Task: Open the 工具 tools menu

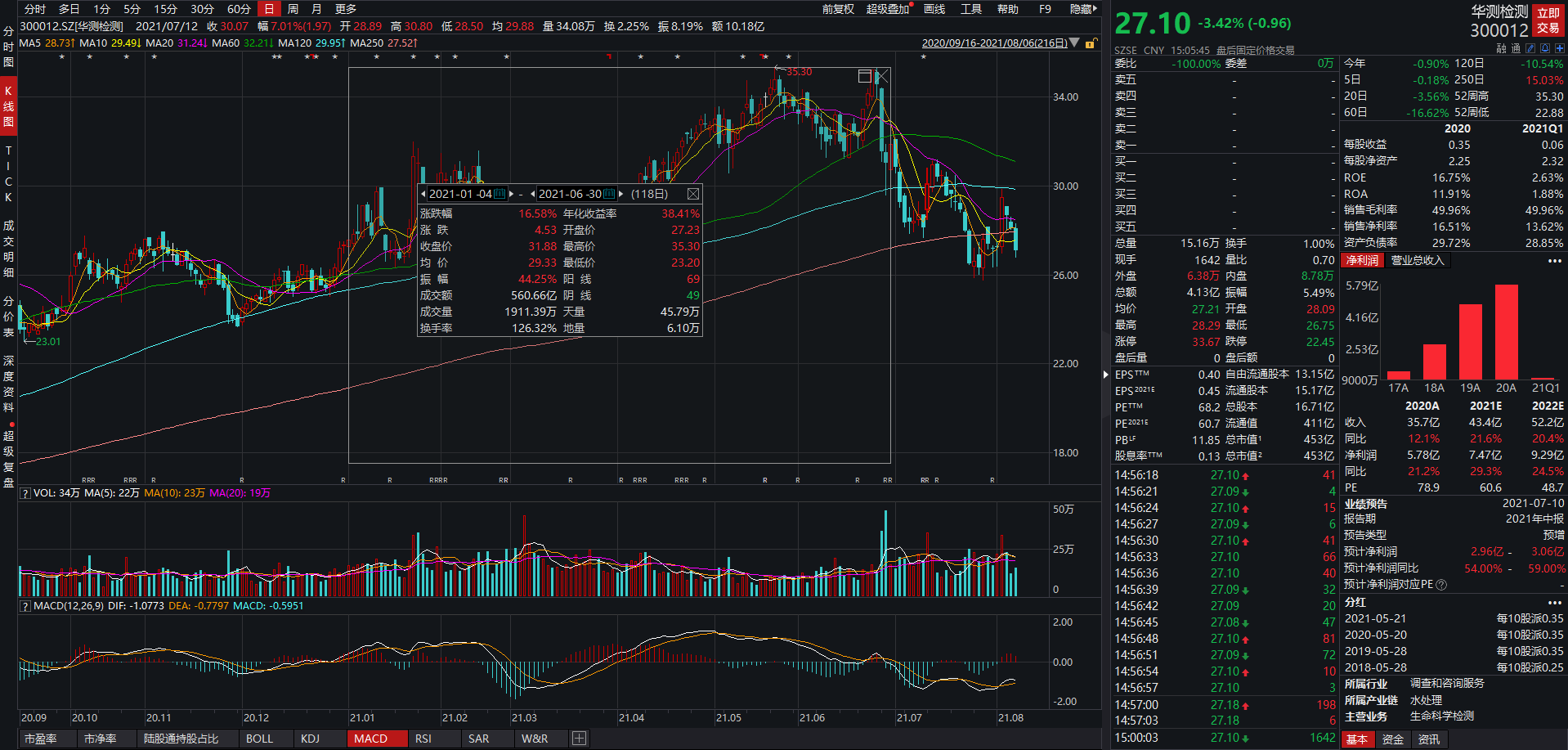Action: coord(971,9)
